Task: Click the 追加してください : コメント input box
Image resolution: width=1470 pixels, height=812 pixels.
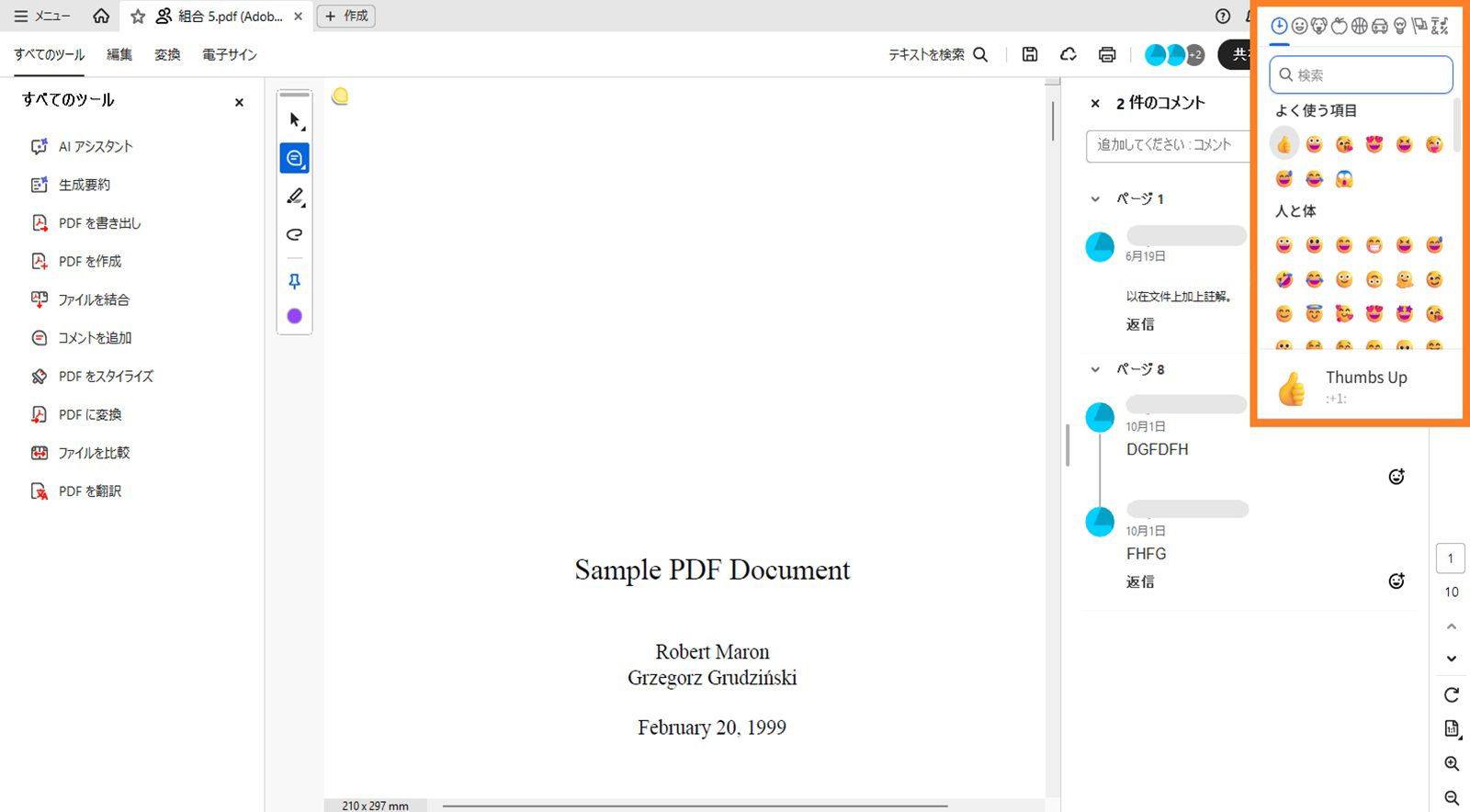Action: [x=1168, y=145]
